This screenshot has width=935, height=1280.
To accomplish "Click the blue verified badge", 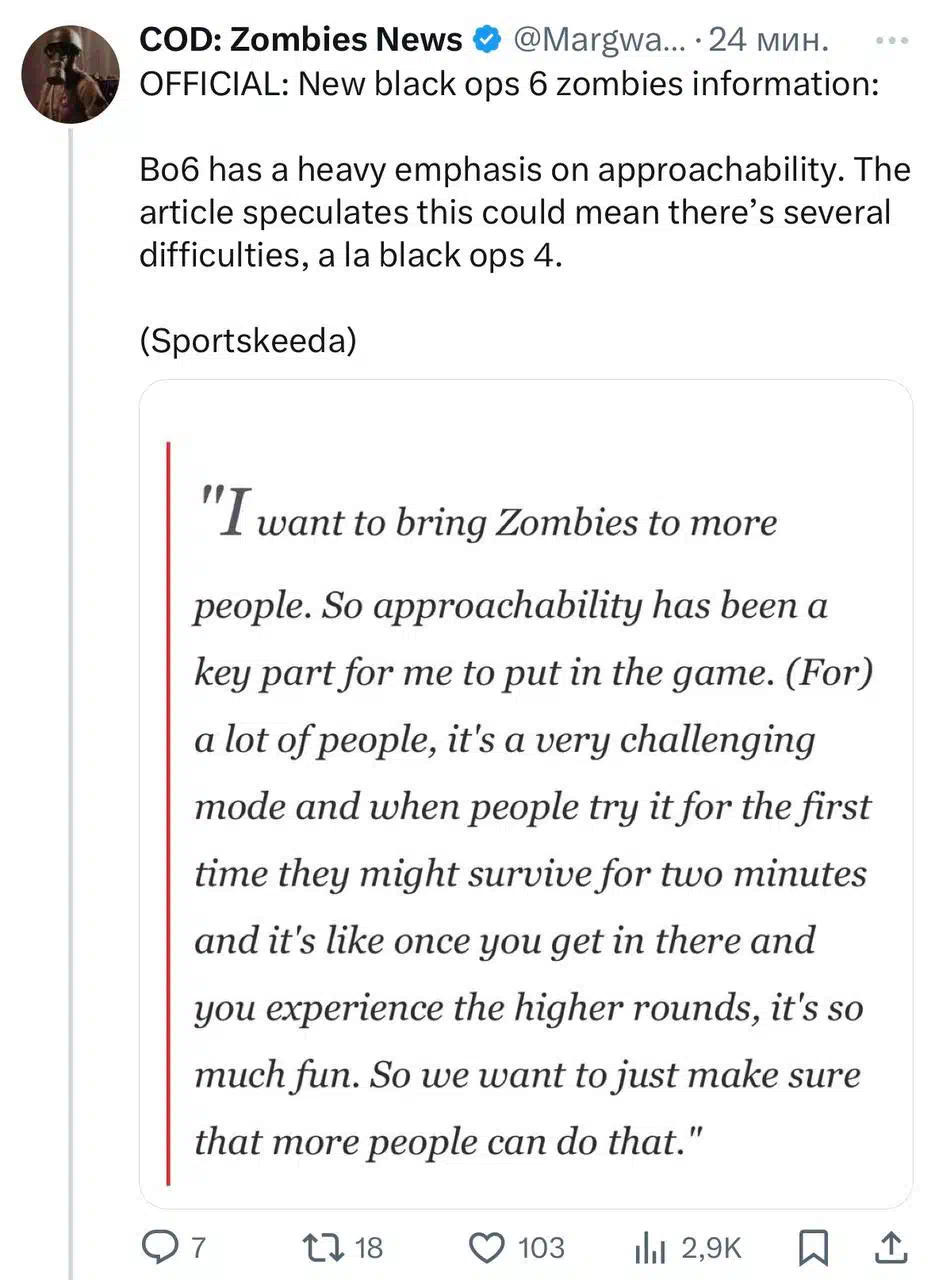I will [486, 40].
